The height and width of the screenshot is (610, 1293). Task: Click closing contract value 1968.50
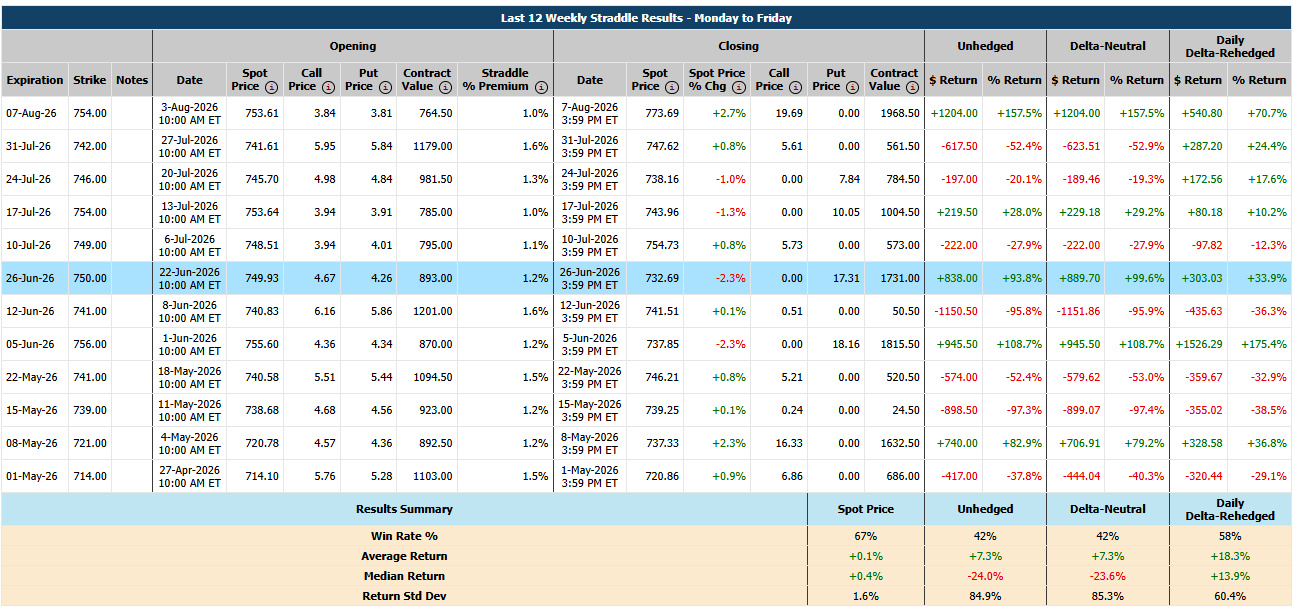tap(901, 113)
